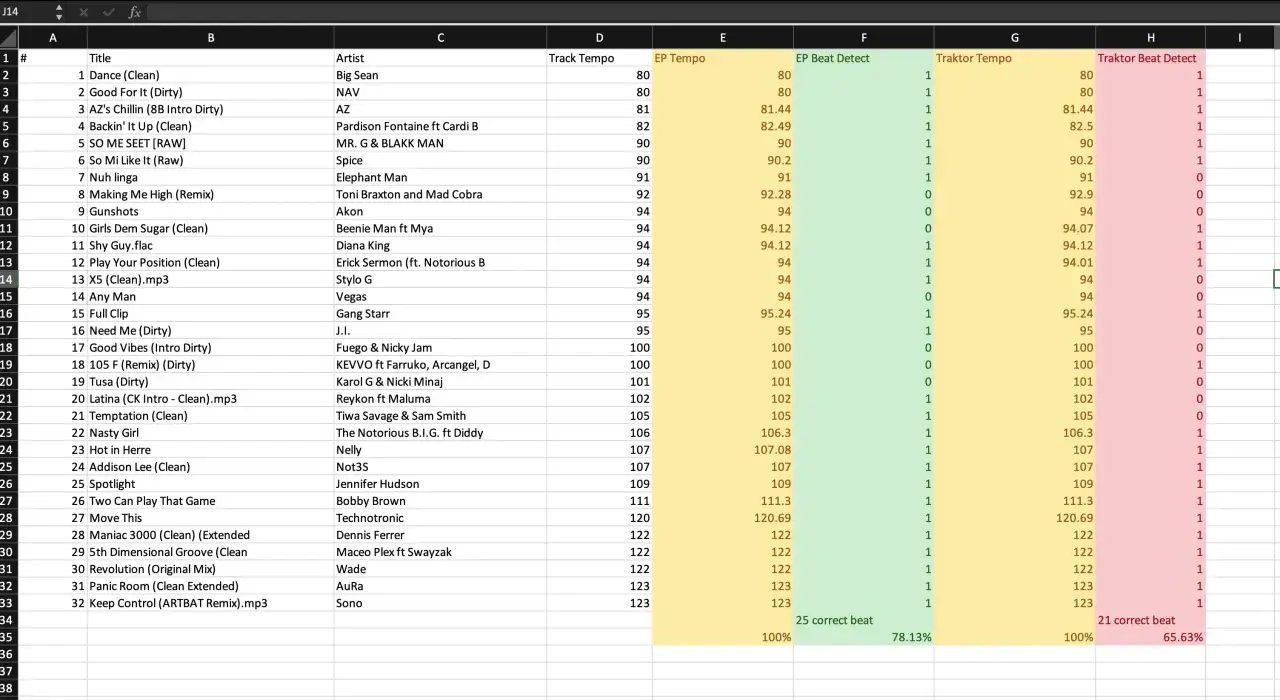The image size is (1280, 700).
Task: Select the artist cell 'Gang Starr'
Action: (440, 313)
